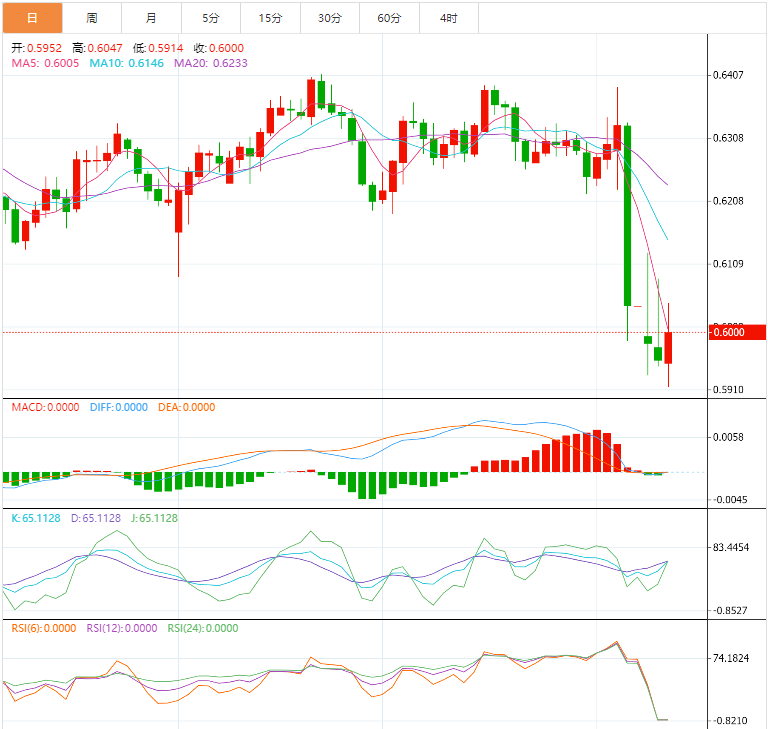Click the 0.6208 price axis label
Image resolution: width=768 pixels, height=729 pixels.
[x=728, y=201]
